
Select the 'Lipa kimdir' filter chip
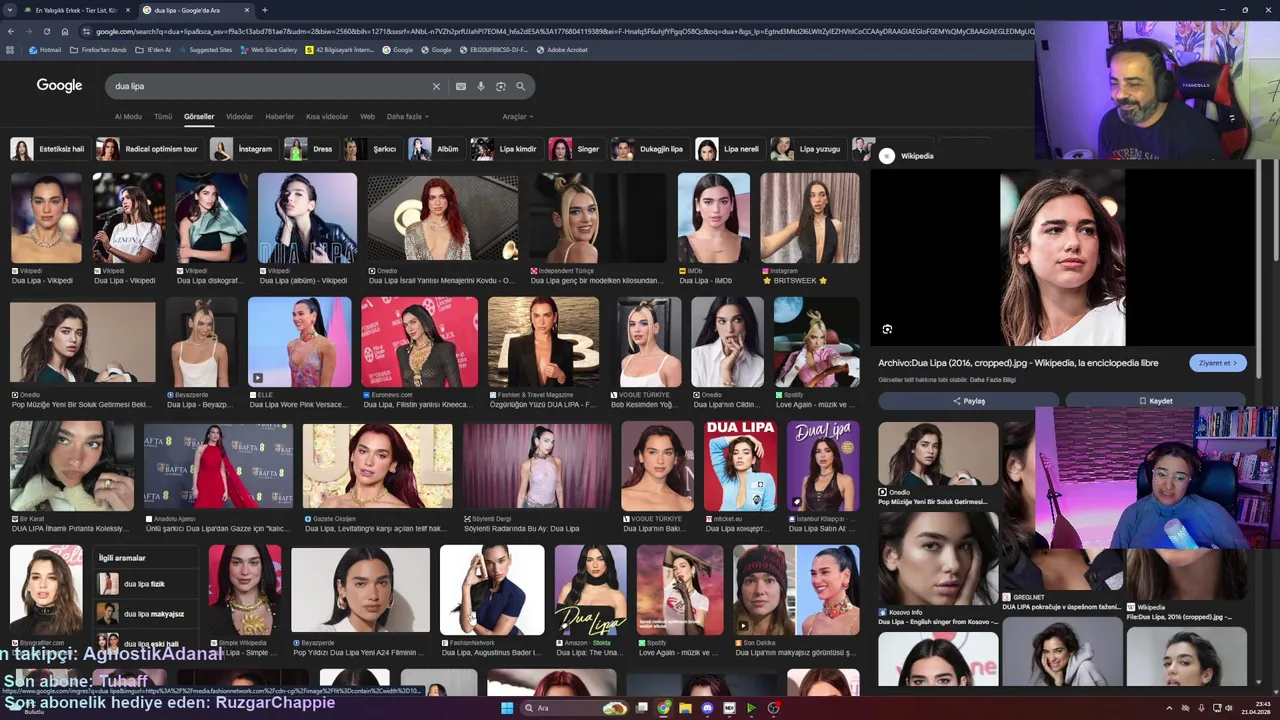point(507,149)
